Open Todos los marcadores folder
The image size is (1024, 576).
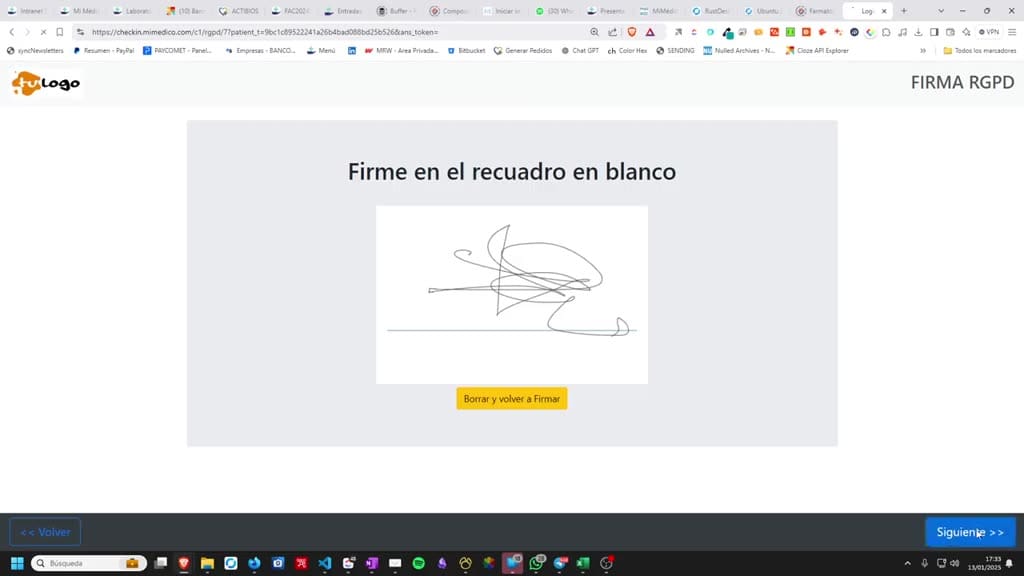(x=980, y=50)
